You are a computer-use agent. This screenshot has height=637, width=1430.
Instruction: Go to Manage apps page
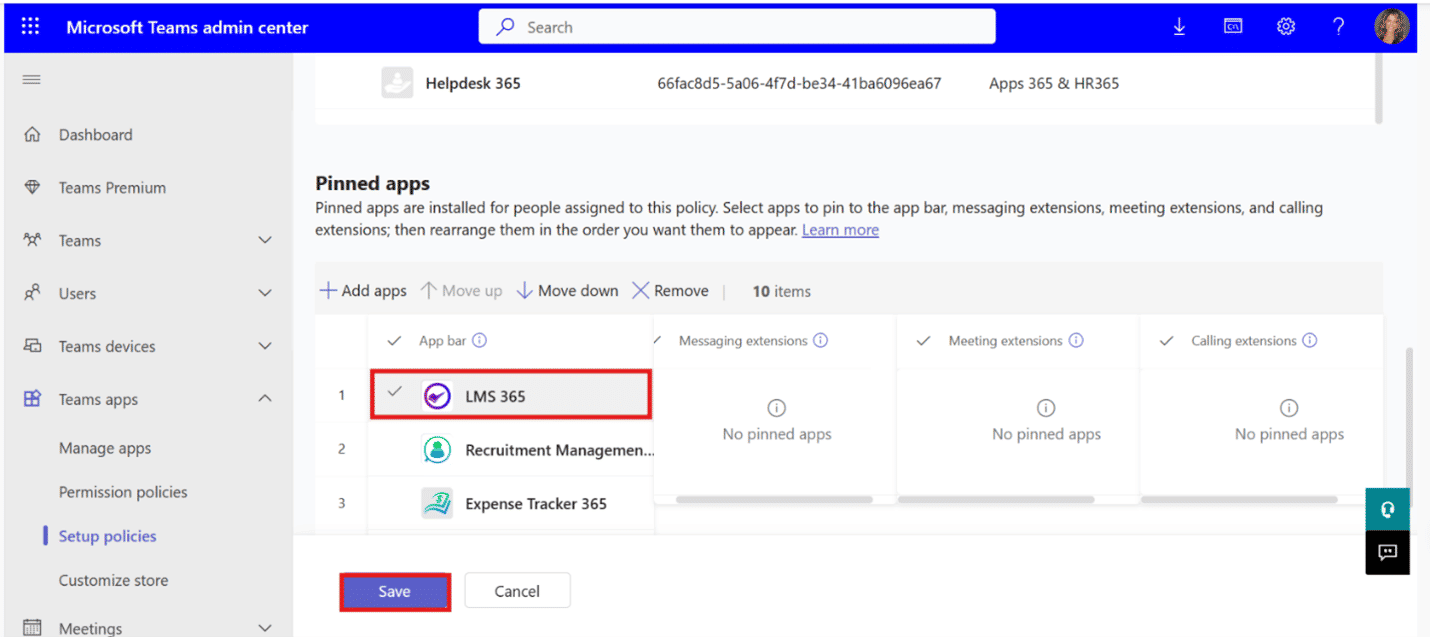(105, 448)
